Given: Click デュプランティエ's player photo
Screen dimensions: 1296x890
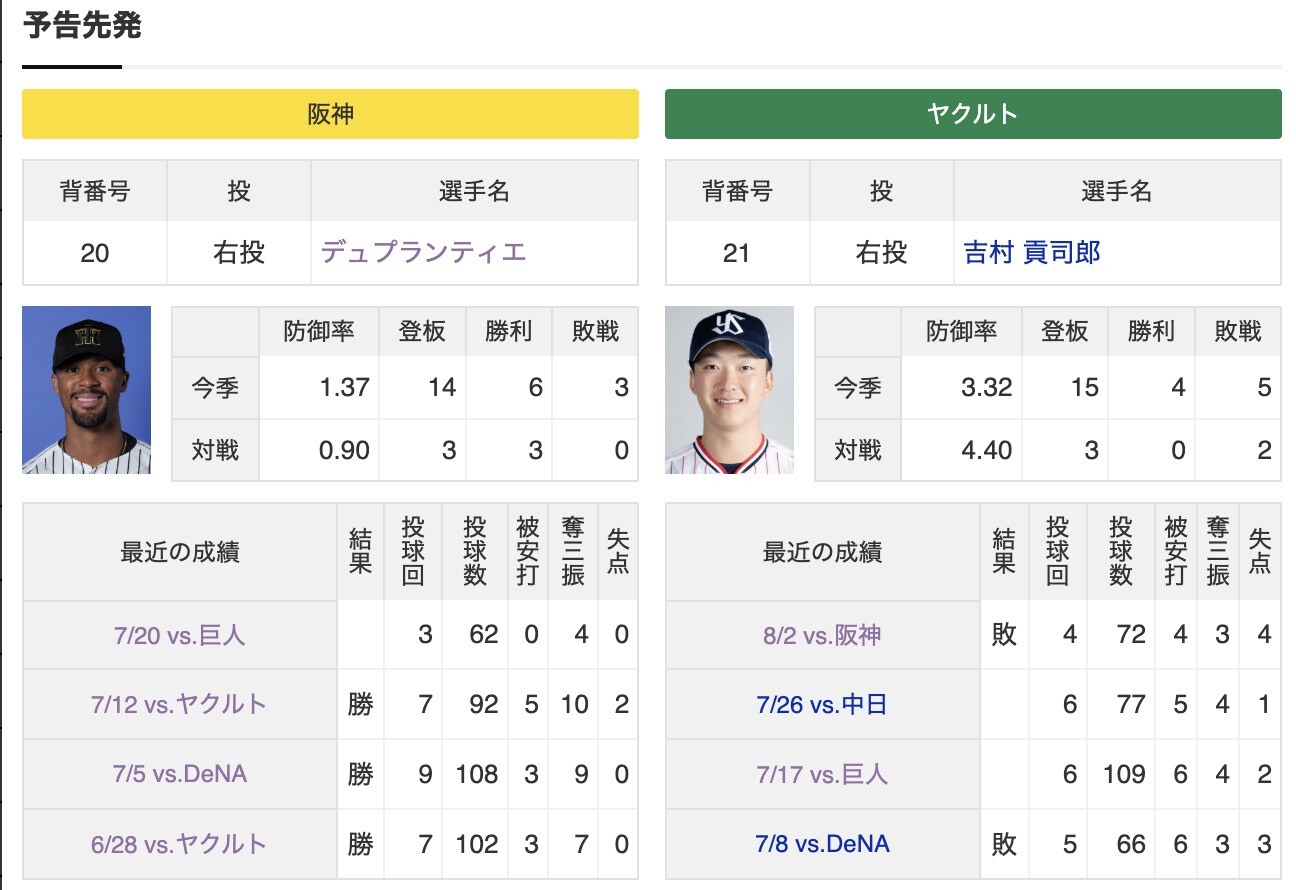Looking at the screenshot, I should coord(86,390).
